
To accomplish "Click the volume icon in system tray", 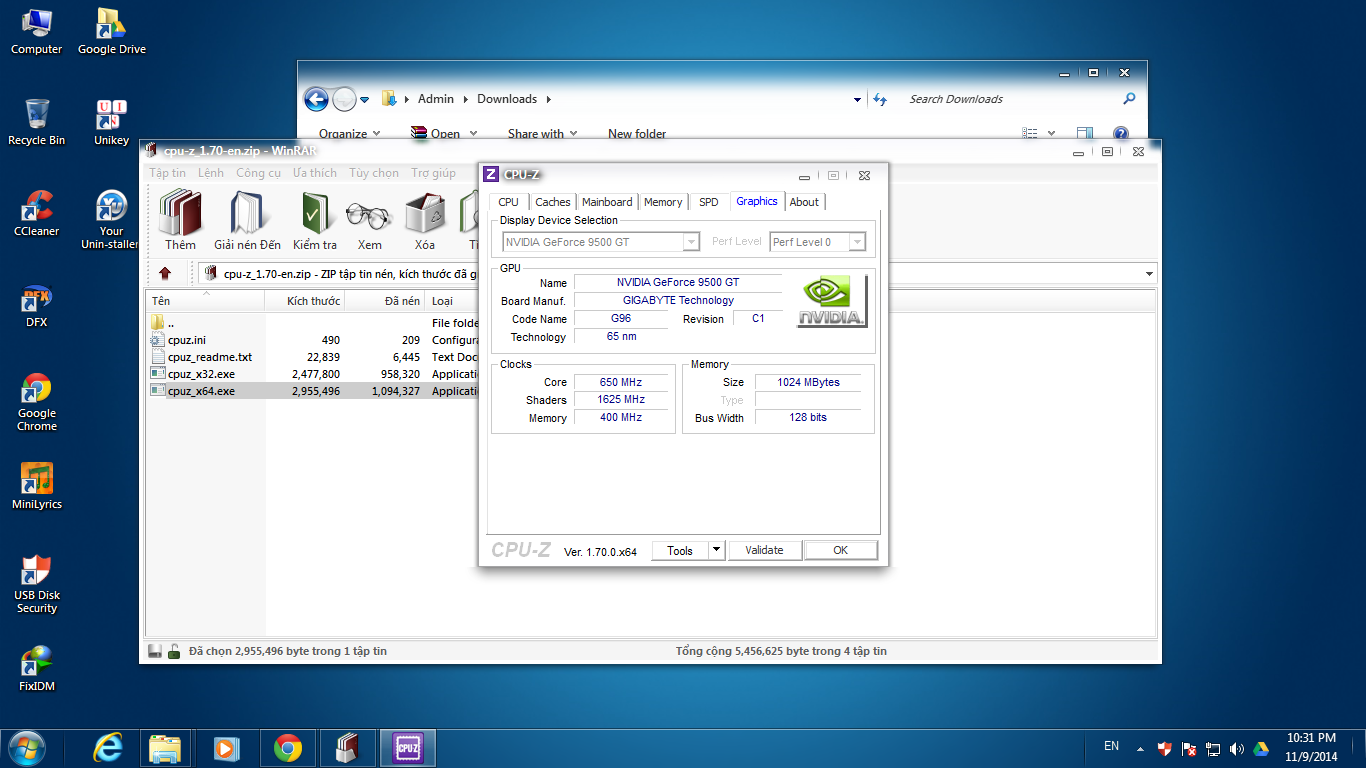I will 1237,749.
